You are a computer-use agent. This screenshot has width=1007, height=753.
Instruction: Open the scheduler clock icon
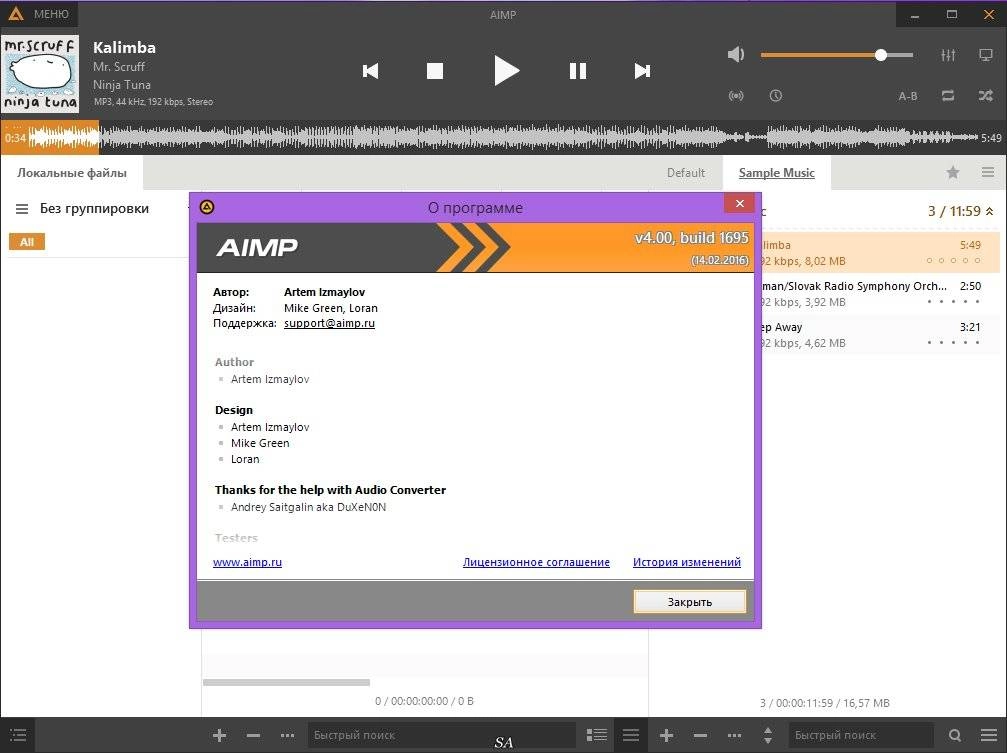pos(776,96)
